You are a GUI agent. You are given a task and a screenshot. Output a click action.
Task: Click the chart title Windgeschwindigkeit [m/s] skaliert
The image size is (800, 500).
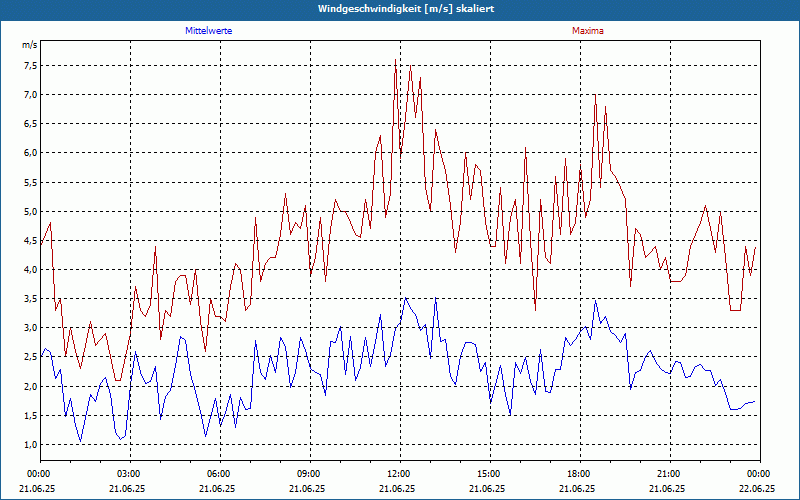406,9
